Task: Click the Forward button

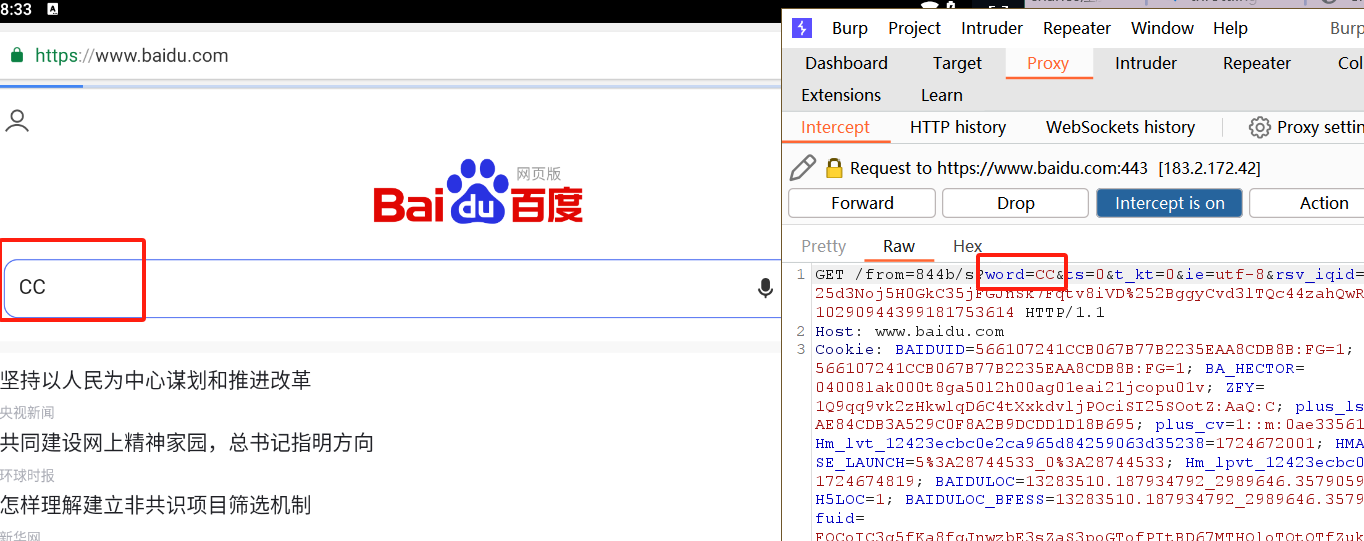Action: pos(862,203)
